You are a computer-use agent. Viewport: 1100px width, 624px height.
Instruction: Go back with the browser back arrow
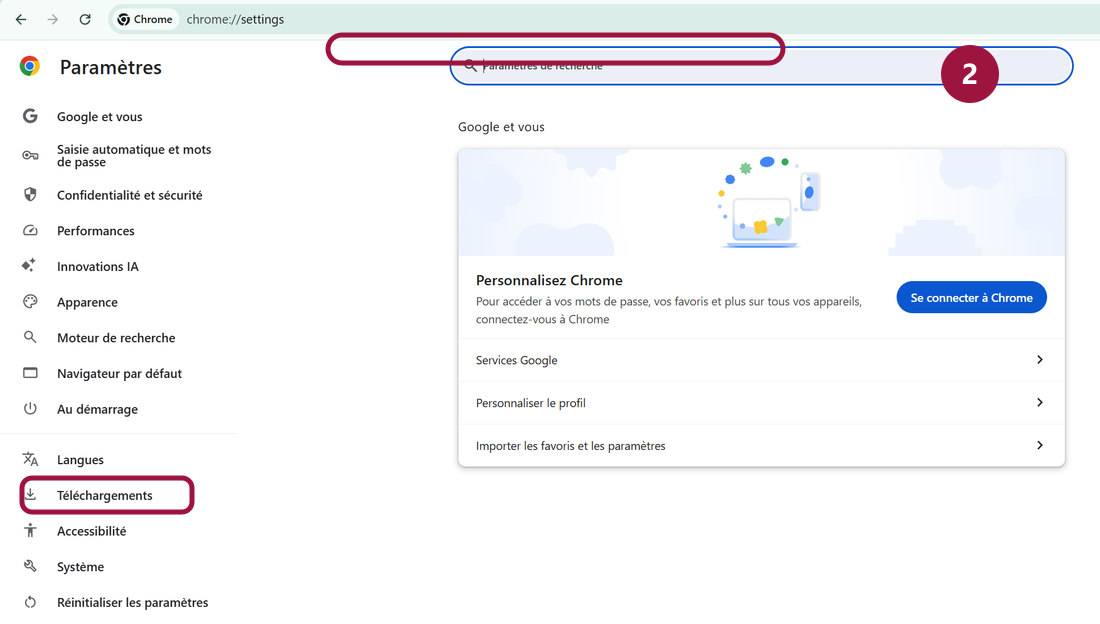click(x=21, y=20)
